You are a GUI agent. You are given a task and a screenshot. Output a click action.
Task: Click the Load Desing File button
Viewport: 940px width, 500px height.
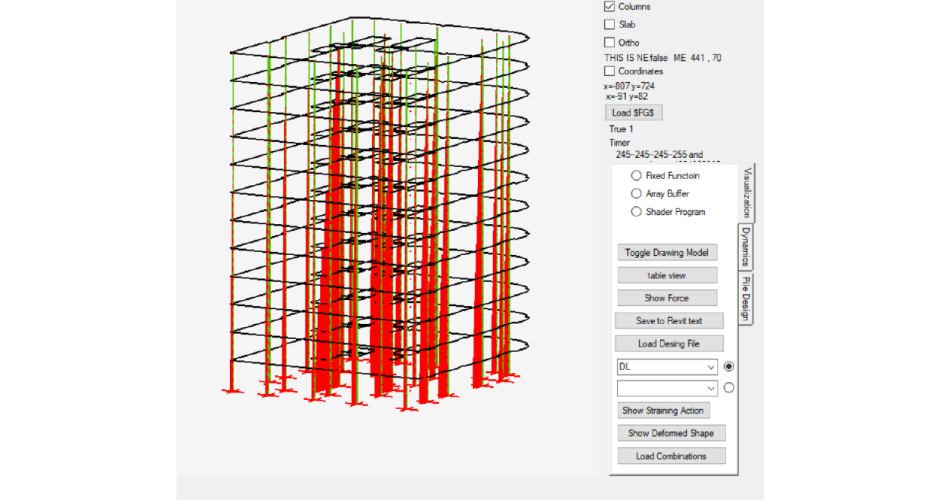pyautogui.click(x=669, y=344)
